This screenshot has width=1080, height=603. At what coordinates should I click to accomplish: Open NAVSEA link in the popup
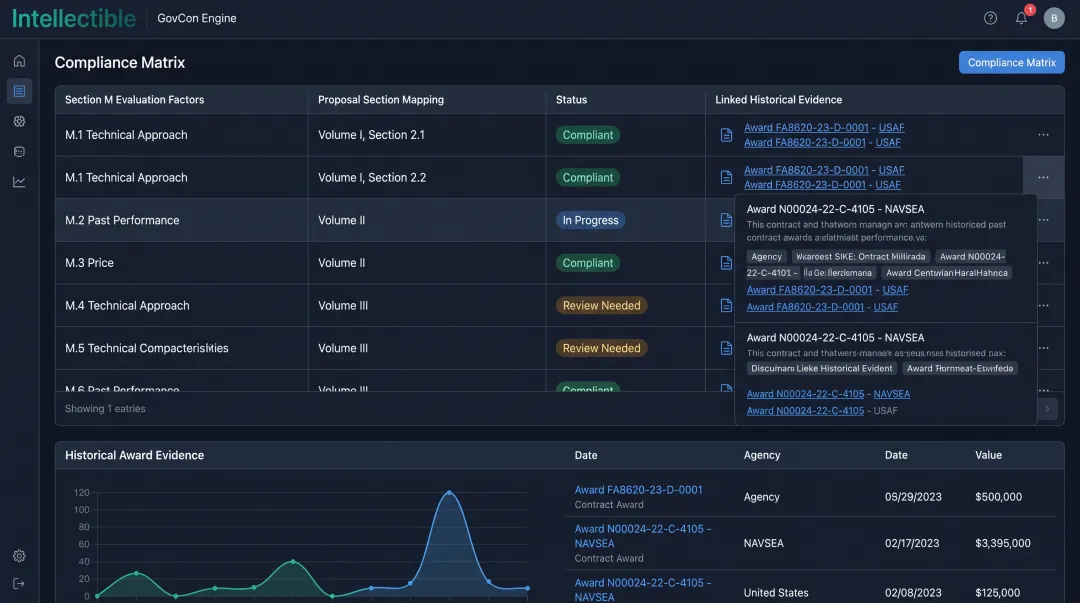[x=891, y=394]
